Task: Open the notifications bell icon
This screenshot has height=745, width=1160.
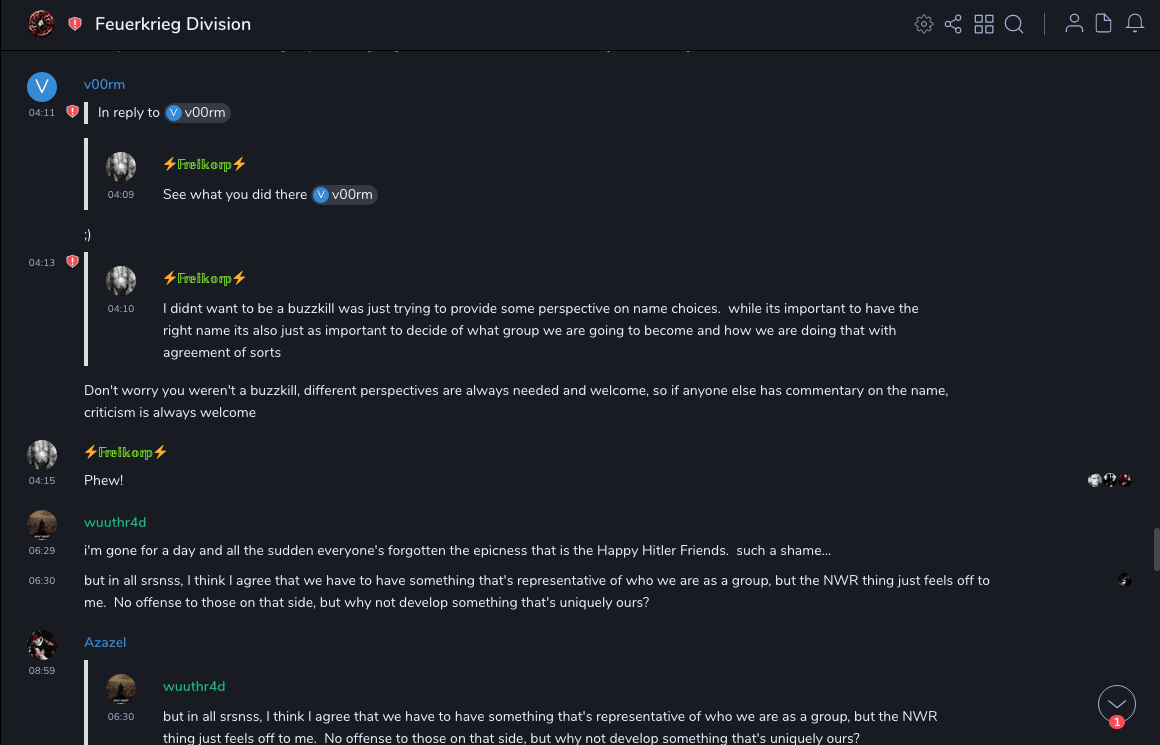Action: pos(1135,24)
